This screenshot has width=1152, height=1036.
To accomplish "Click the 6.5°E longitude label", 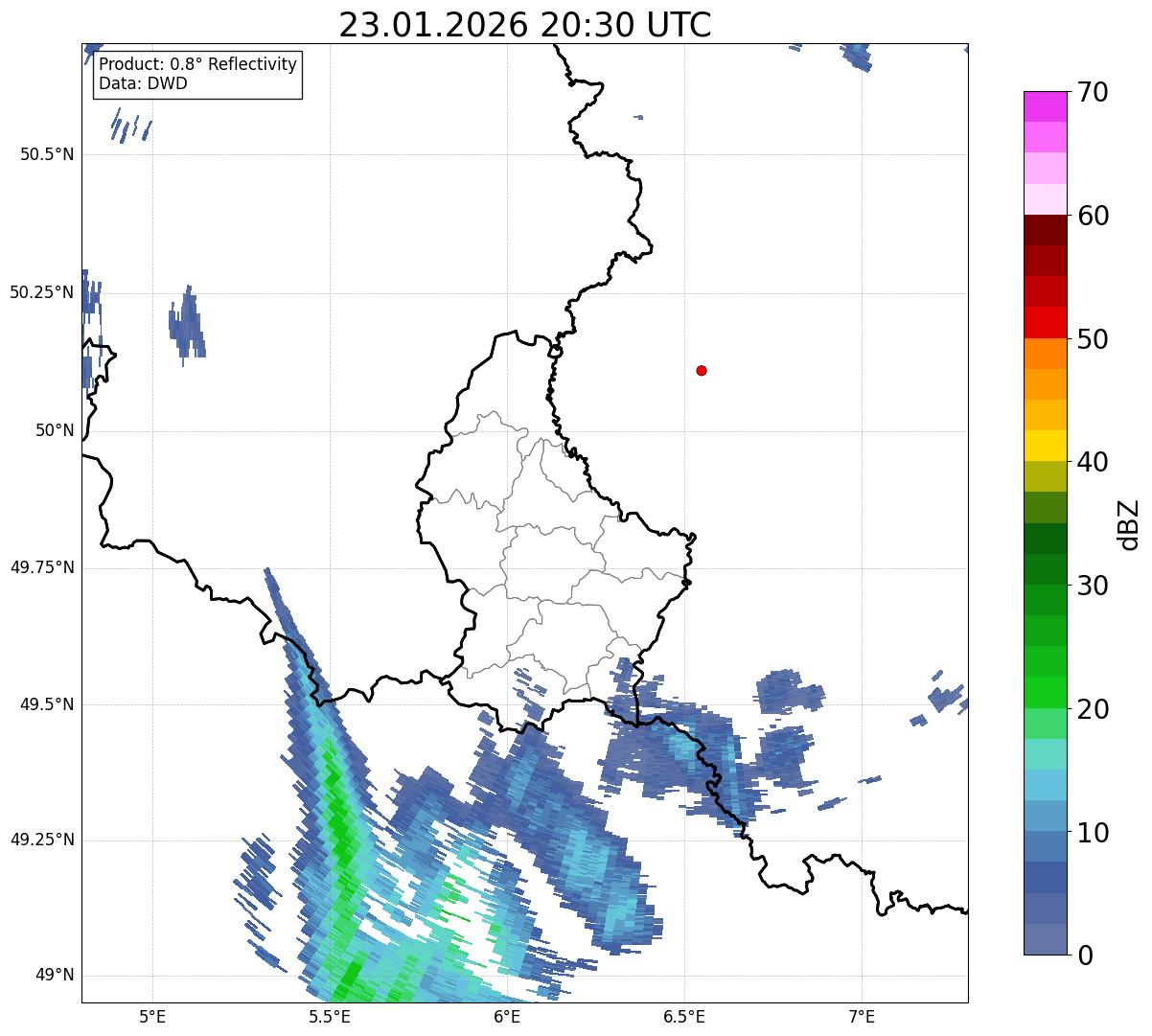I will click(x=684, y=1016).
